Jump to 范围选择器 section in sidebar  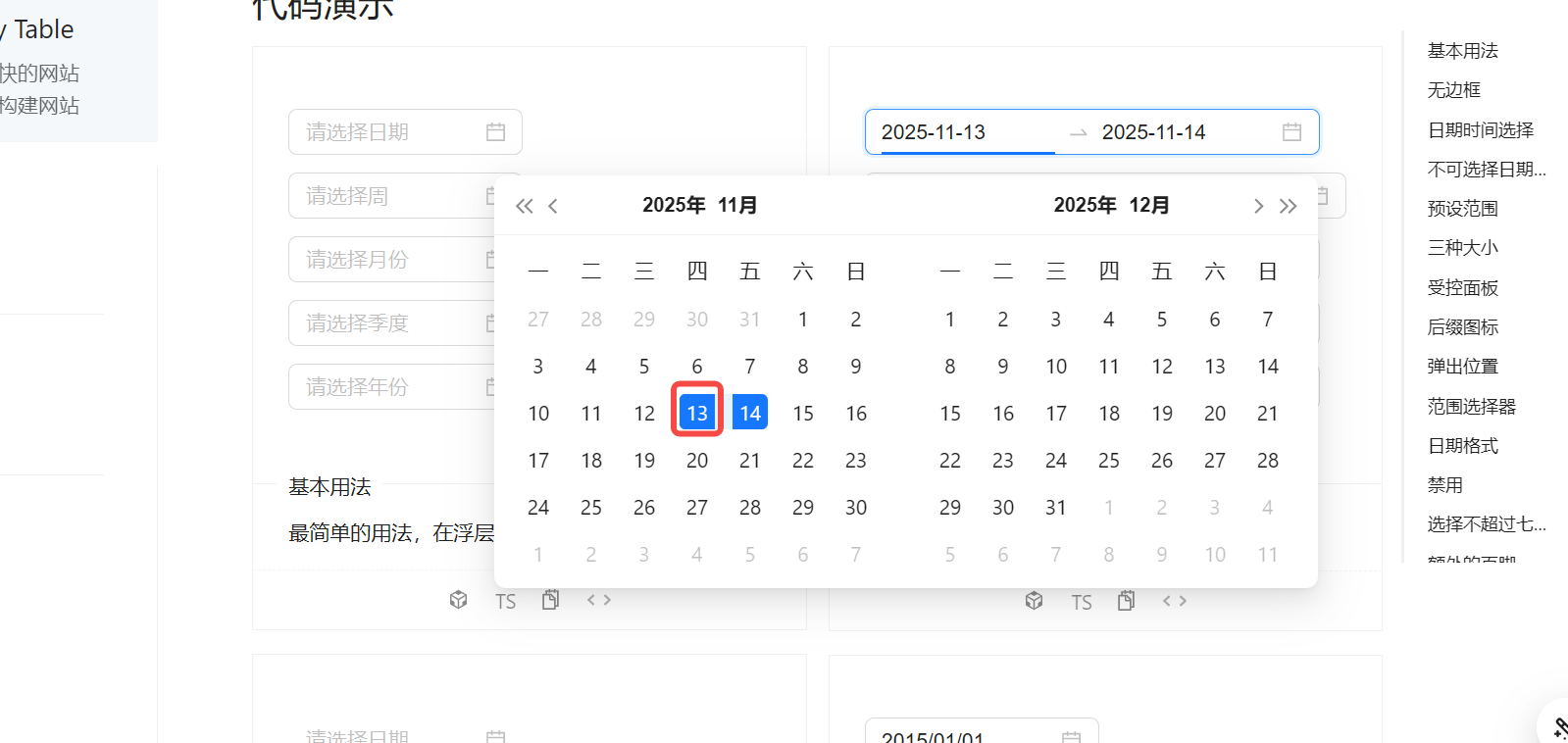pos(1471,406)
